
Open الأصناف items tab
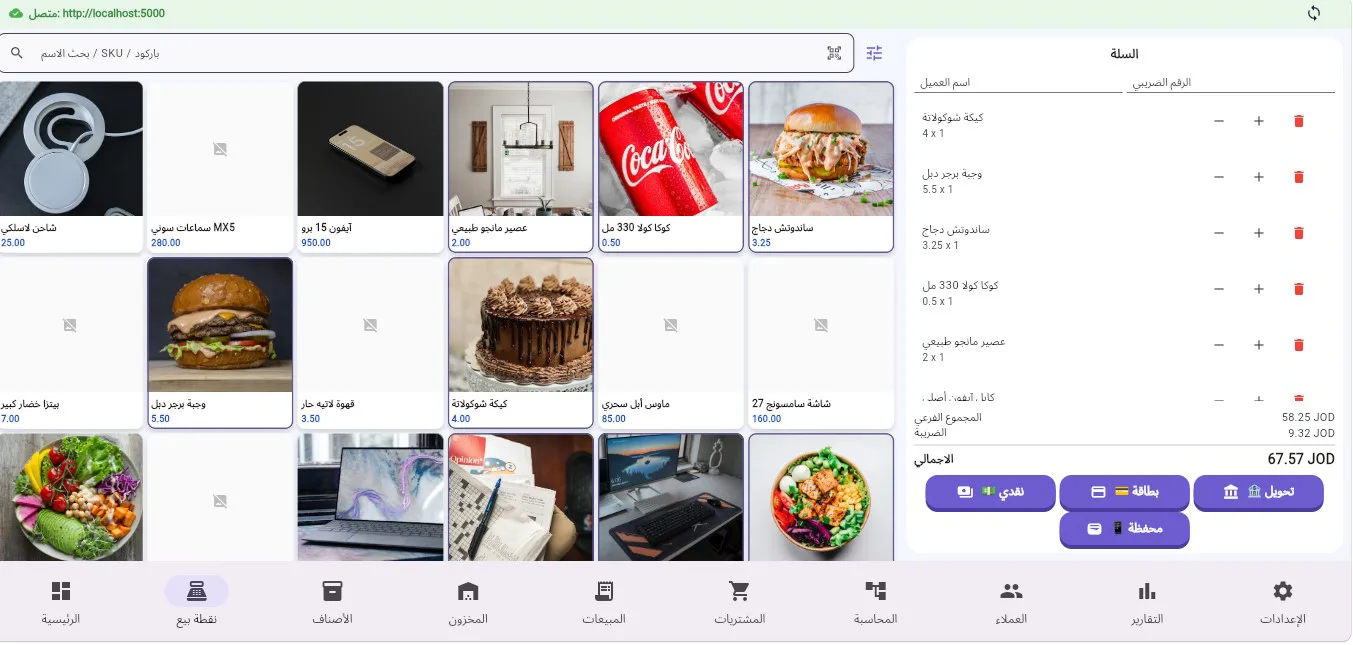point(332,602)
